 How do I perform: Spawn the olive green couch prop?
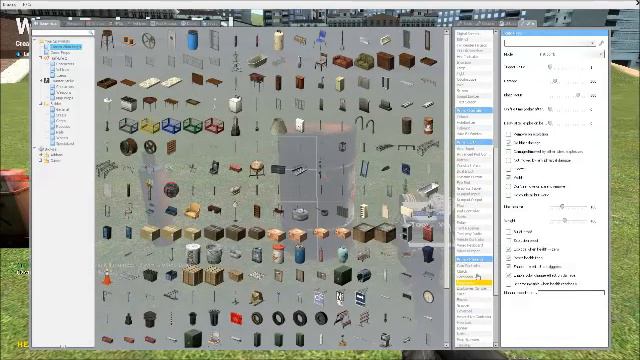[364, 62]
